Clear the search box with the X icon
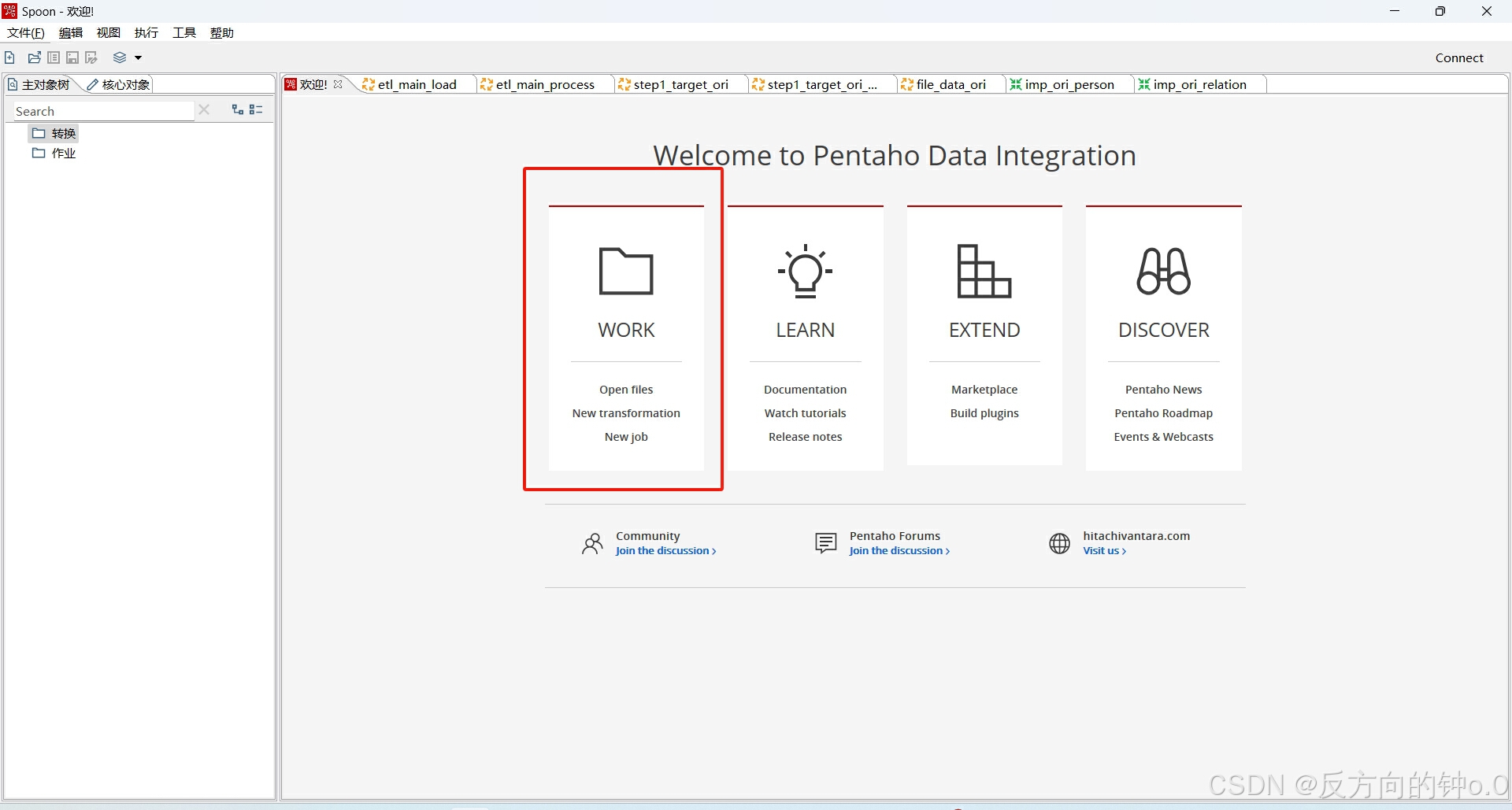Image resolution: width=1512 pixels, height=810 pixels. pos(204,110)
